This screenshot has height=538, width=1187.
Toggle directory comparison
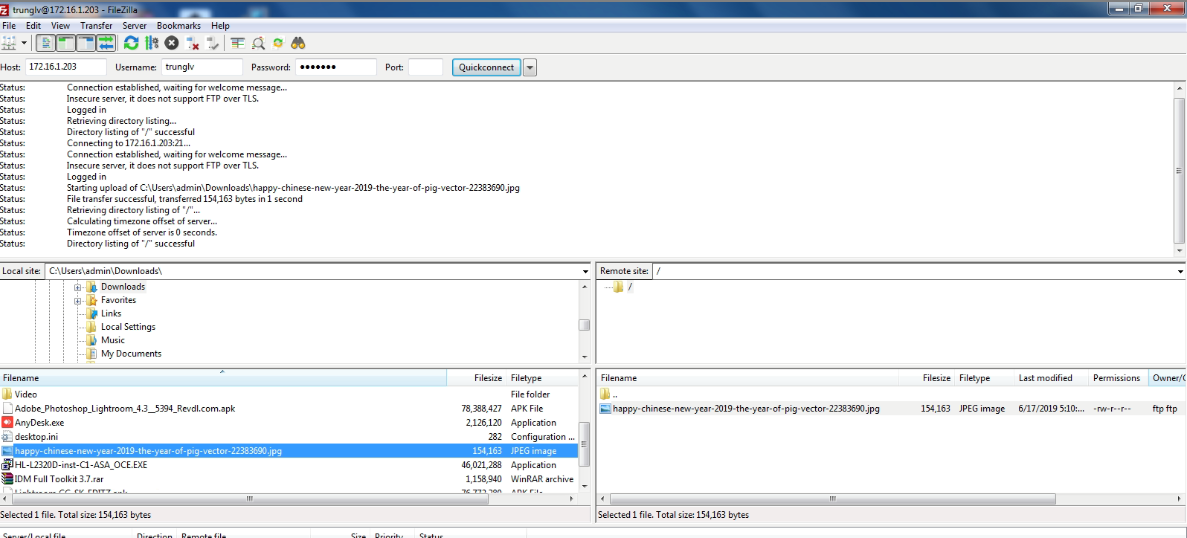(258, 43)
